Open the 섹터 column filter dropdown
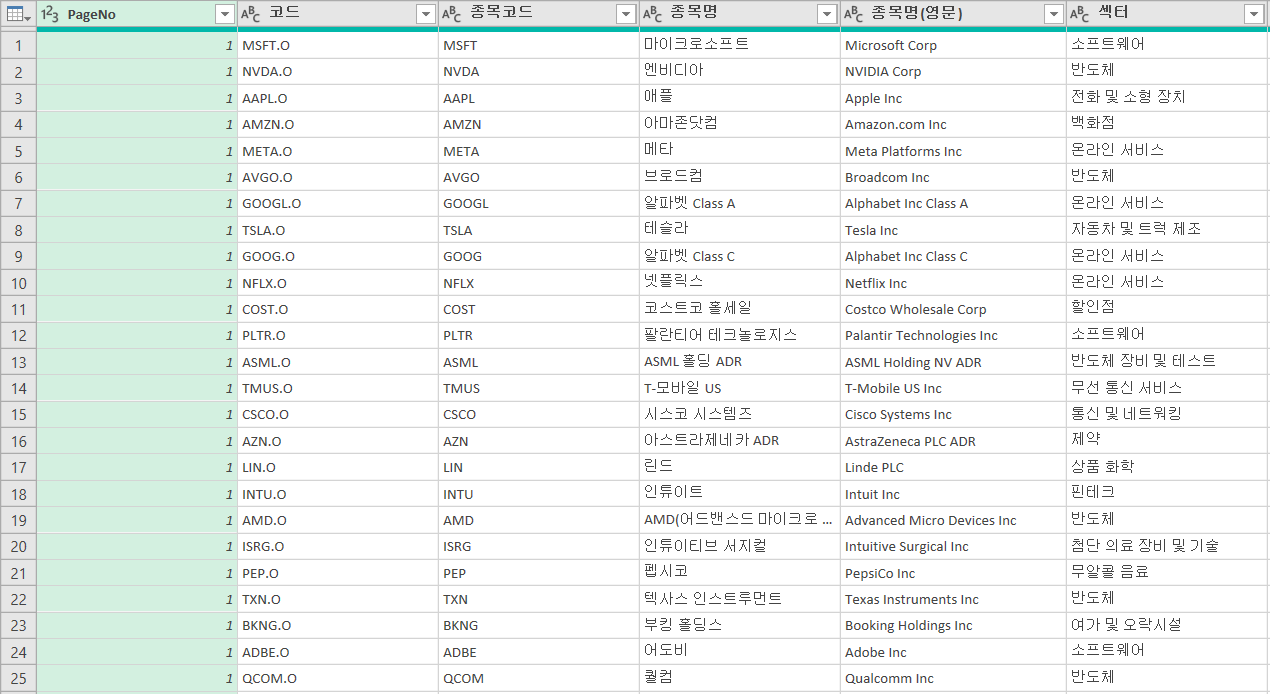The height and width of the screenshot is (694, 1270). pos(1254,14)
